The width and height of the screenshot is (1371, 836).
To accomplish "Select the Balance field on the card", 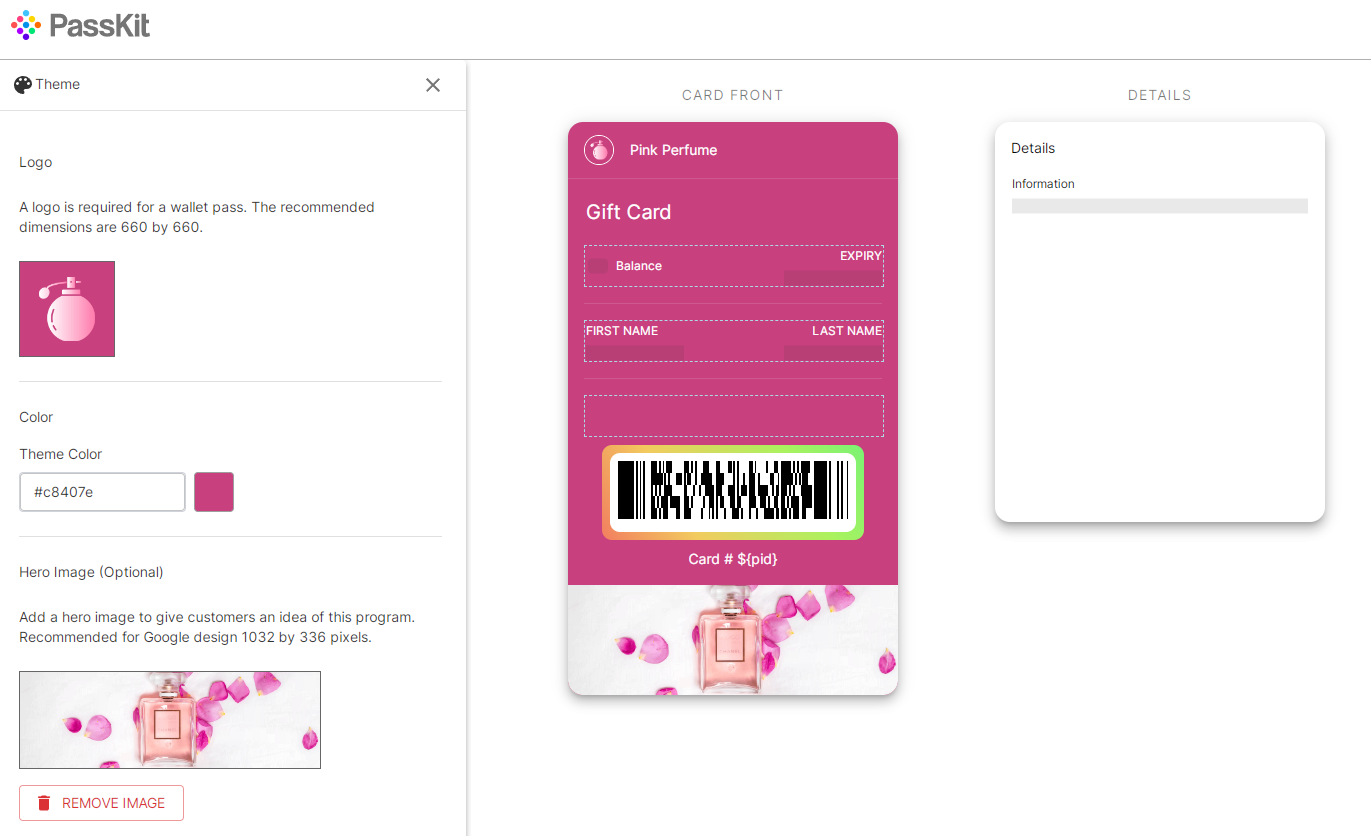I will click(626, 266).
